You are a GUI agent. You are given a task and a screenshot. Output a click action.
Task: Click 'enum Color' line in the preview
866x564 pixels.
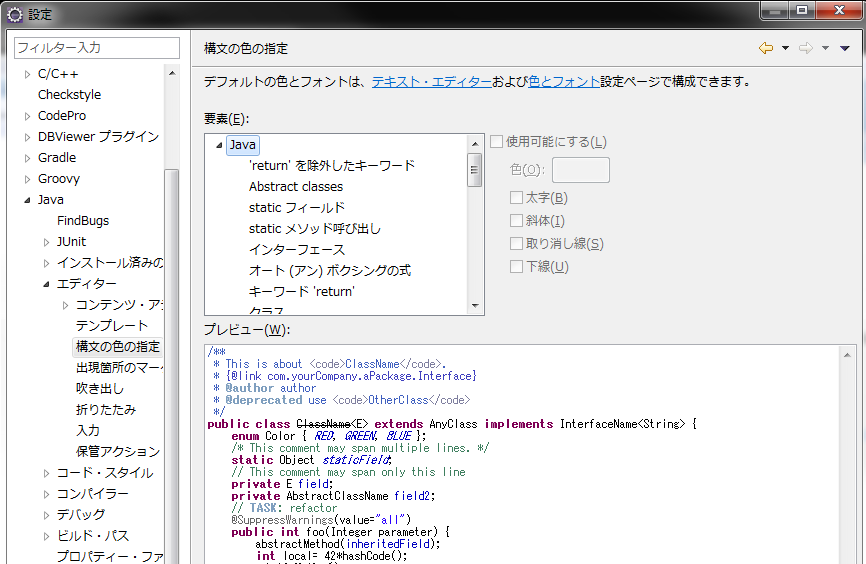[329, 436]
